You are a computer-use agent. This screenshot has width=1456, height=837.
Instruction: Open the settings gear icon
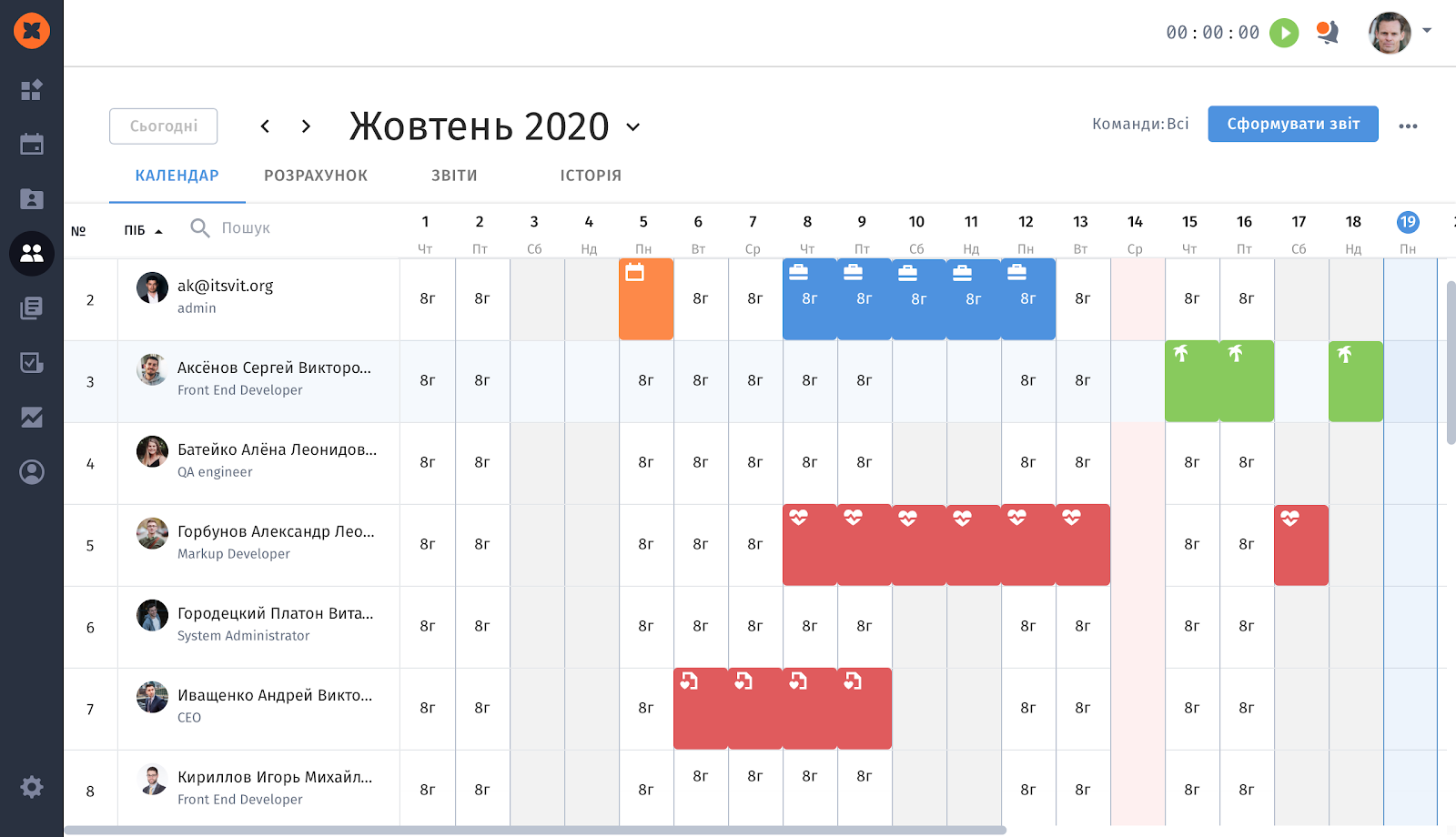32,787
